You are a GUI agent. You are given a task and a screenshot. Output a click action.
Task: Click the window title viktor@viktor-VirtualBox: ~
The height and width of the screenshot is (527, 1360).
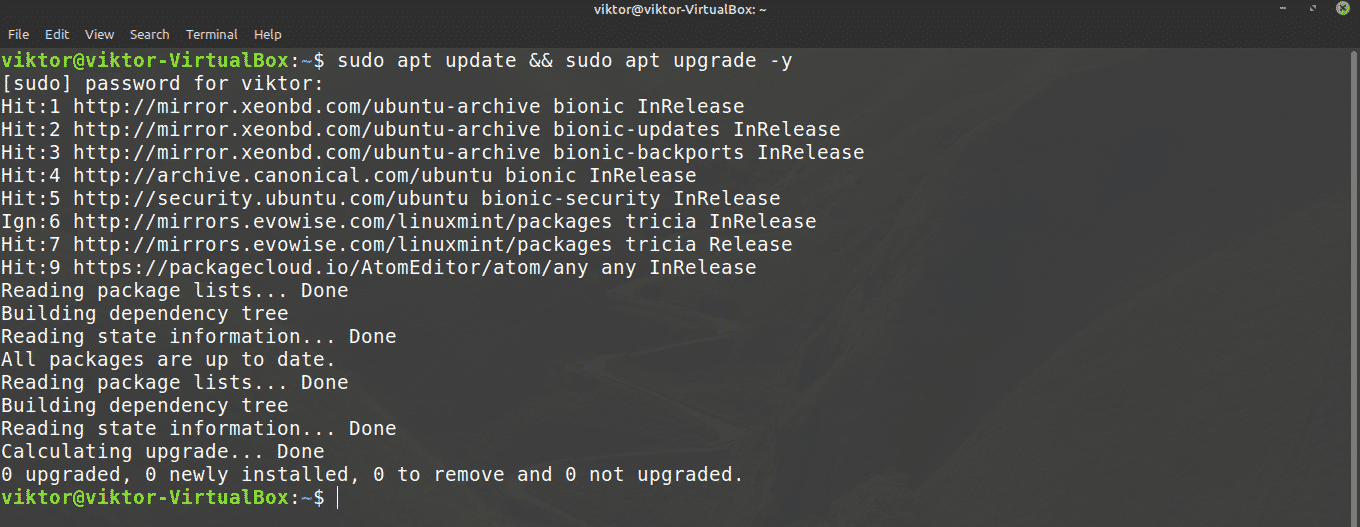(679, 10)
